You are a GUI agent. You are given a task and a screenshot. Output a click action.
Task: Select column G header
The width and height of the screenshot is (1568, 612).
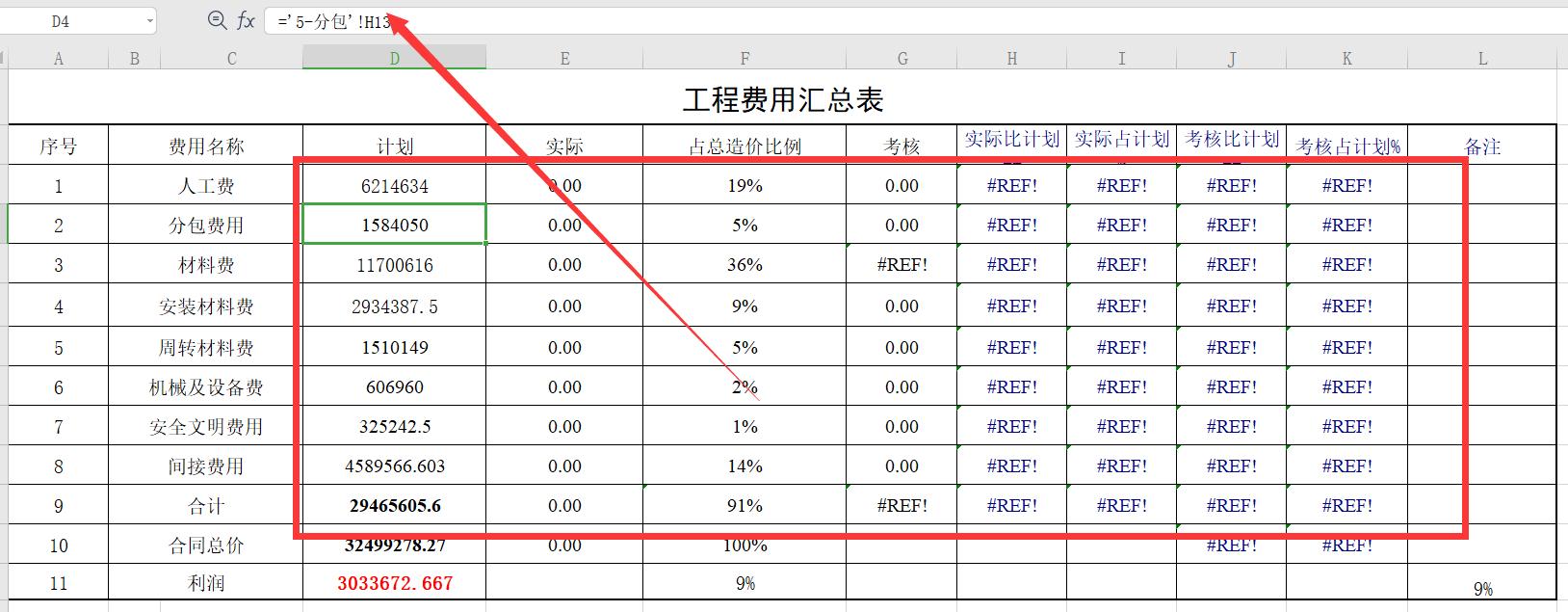pos(902,59)
